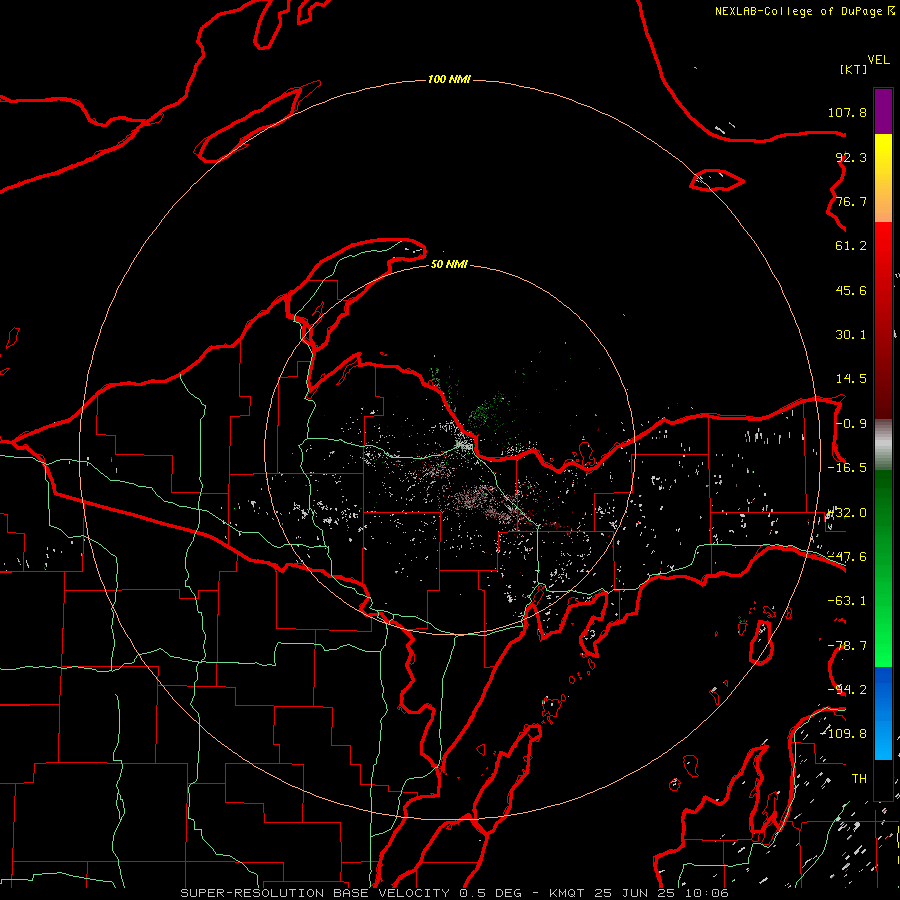The width and height of the screenshot is (900, 900).
Task: Click the [KT] units label
Action: point(854,69)
